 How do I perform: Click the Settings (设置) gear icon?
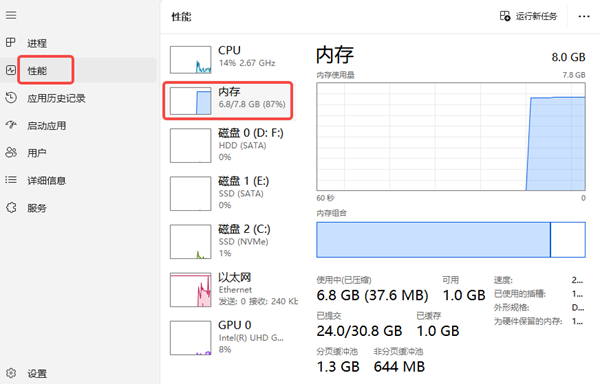point(11,373)
